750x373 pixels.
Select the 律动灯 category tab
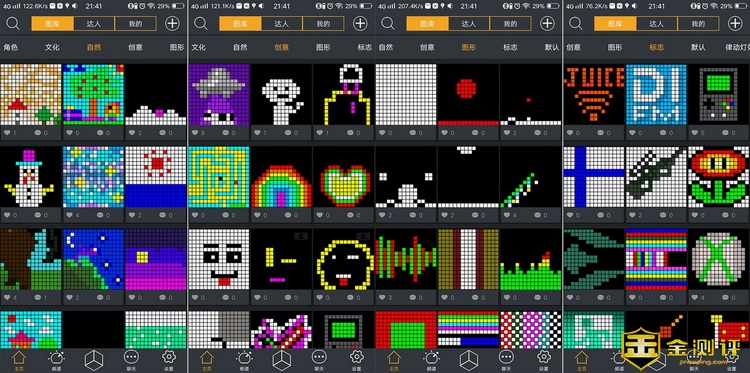(738, 47)
